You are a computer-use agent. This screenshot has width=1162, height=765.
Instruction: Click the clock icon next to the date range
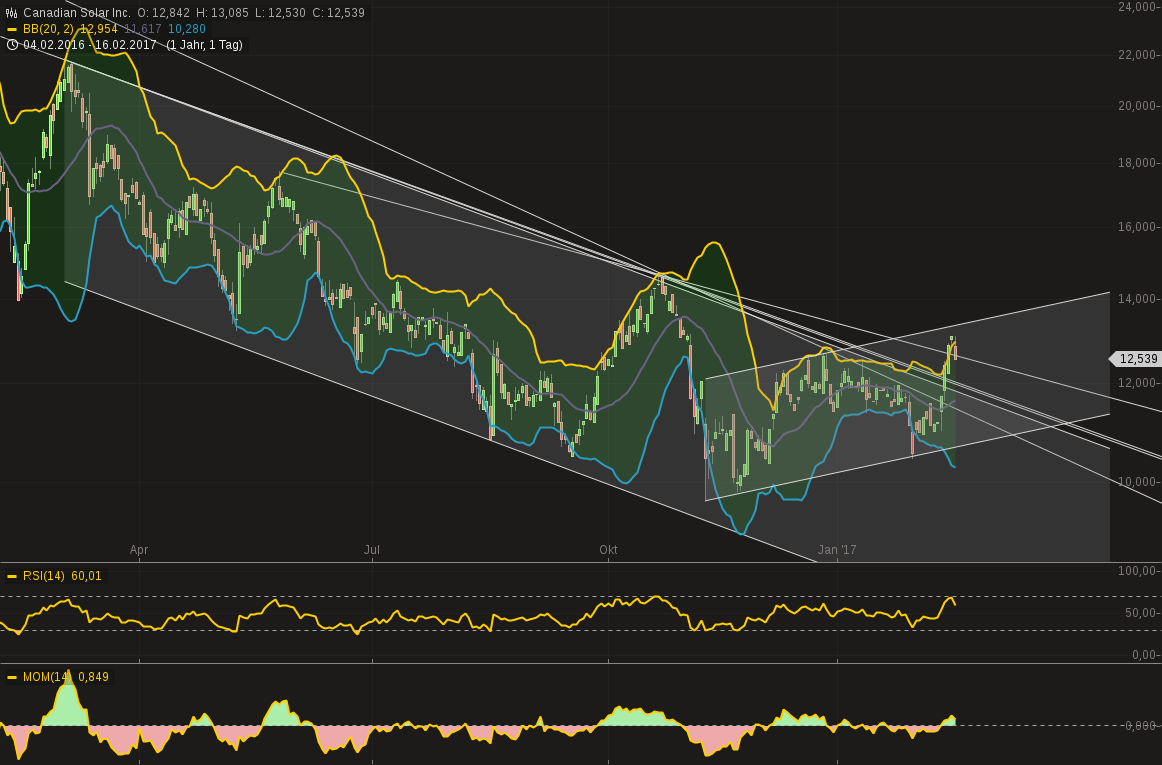(12, 45)
